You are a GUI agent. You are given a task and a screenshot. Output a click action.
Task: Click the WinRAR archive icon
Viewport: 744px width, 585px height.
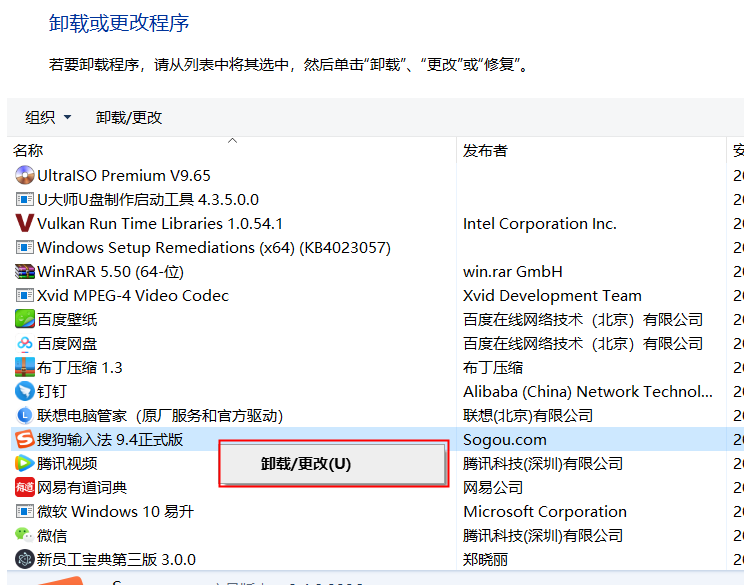click(25, 272)
